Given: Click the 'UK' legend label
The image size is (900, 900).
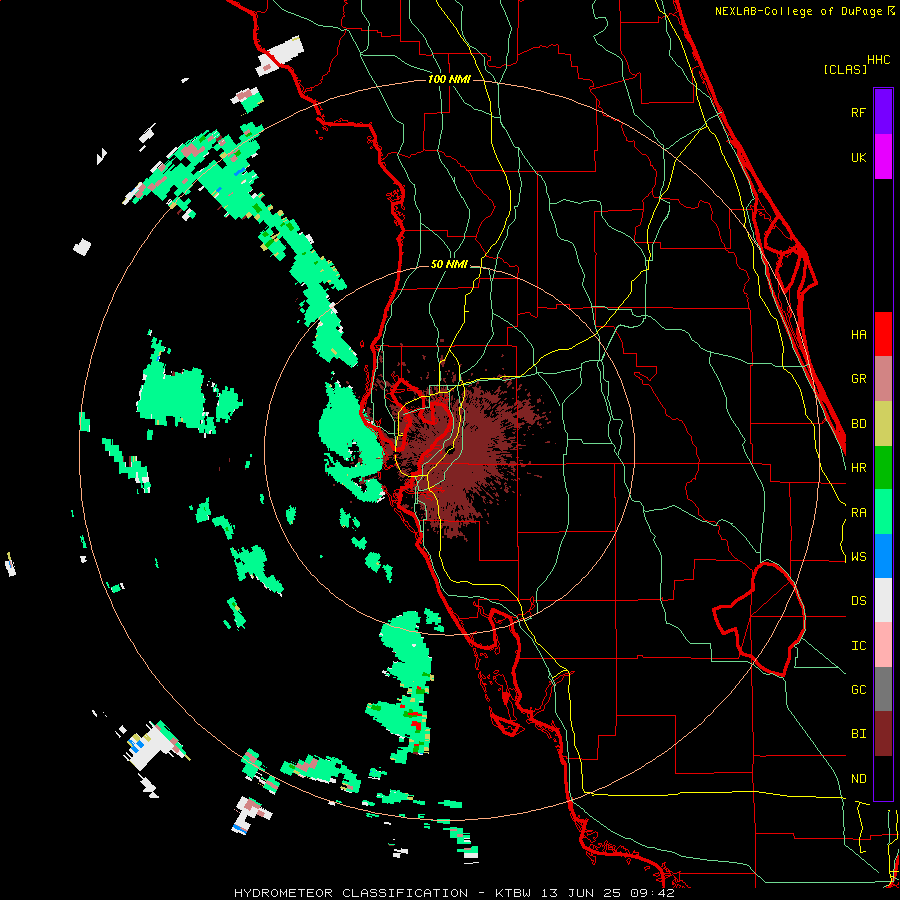Looking at the screenshot, I should pyautogui.click(x=859, y=157).
